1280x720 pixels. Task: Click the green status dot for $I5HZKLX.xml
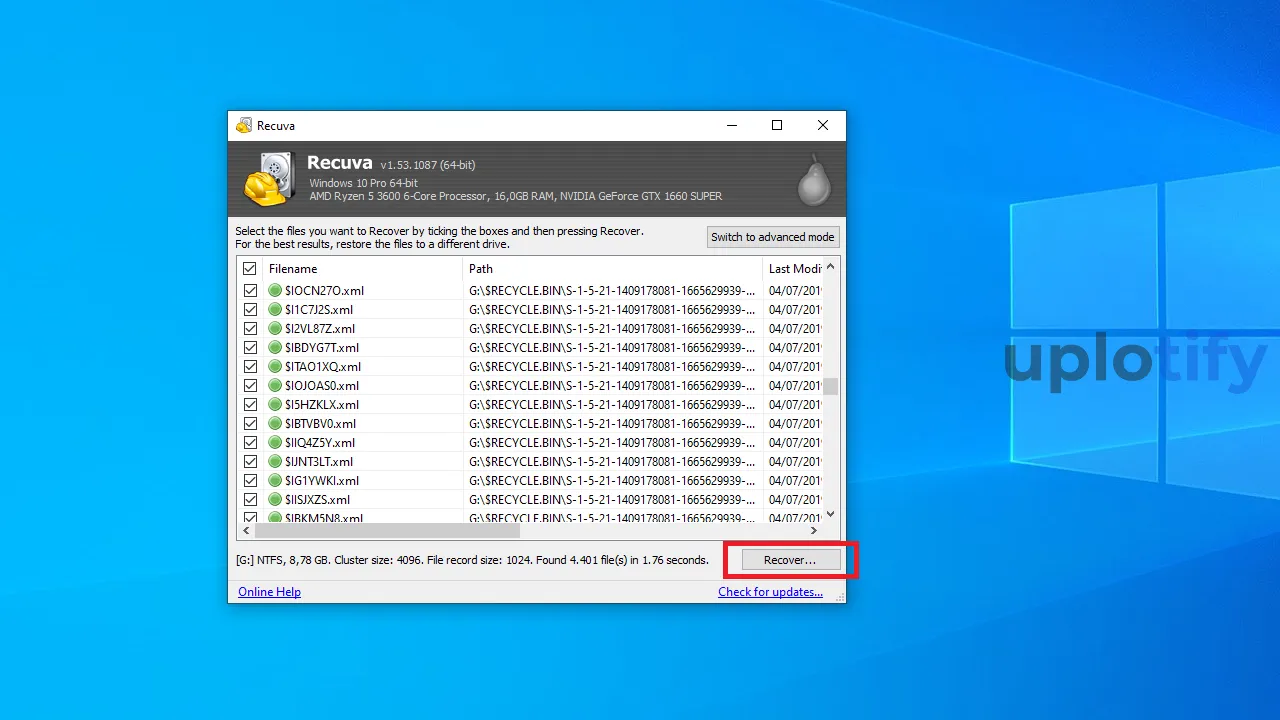pyautogui.click(x=276, y=405)
